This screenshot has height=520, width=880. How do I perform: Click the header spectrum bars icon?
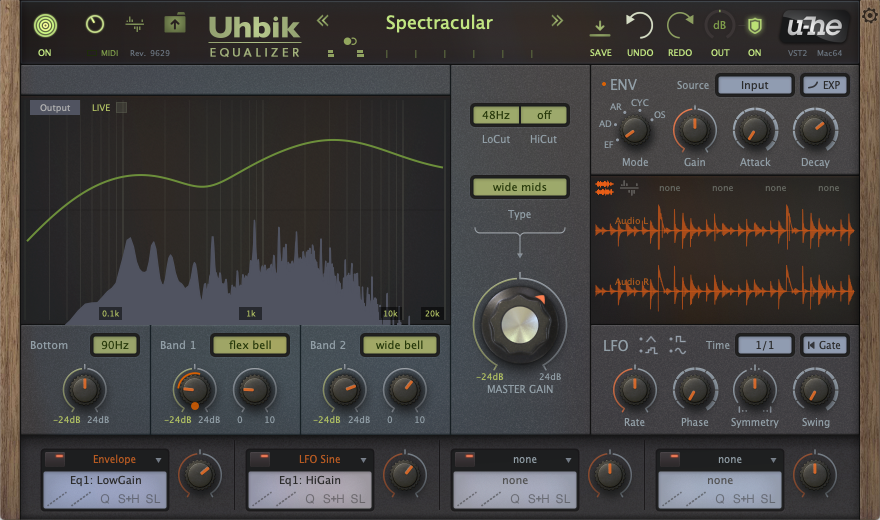pyautogui.click(x=135, y=24)
